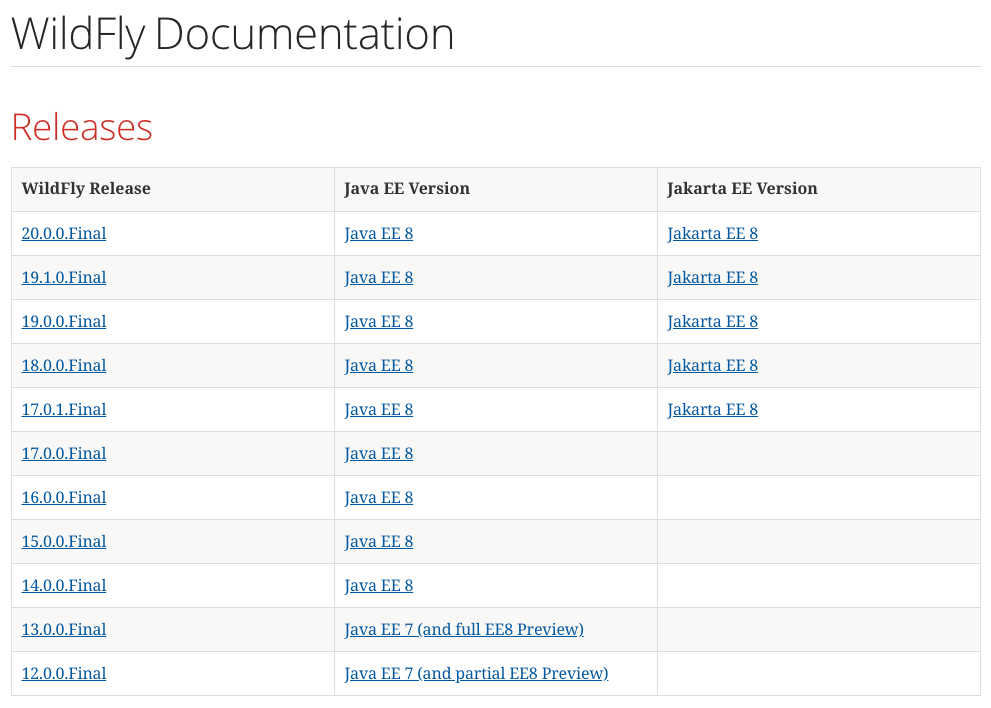The width and height of the screenshot is (991, 708).
Task: Follow Jakarta EE 8 link for 20.0.0.Final
Action: (712, 233)
